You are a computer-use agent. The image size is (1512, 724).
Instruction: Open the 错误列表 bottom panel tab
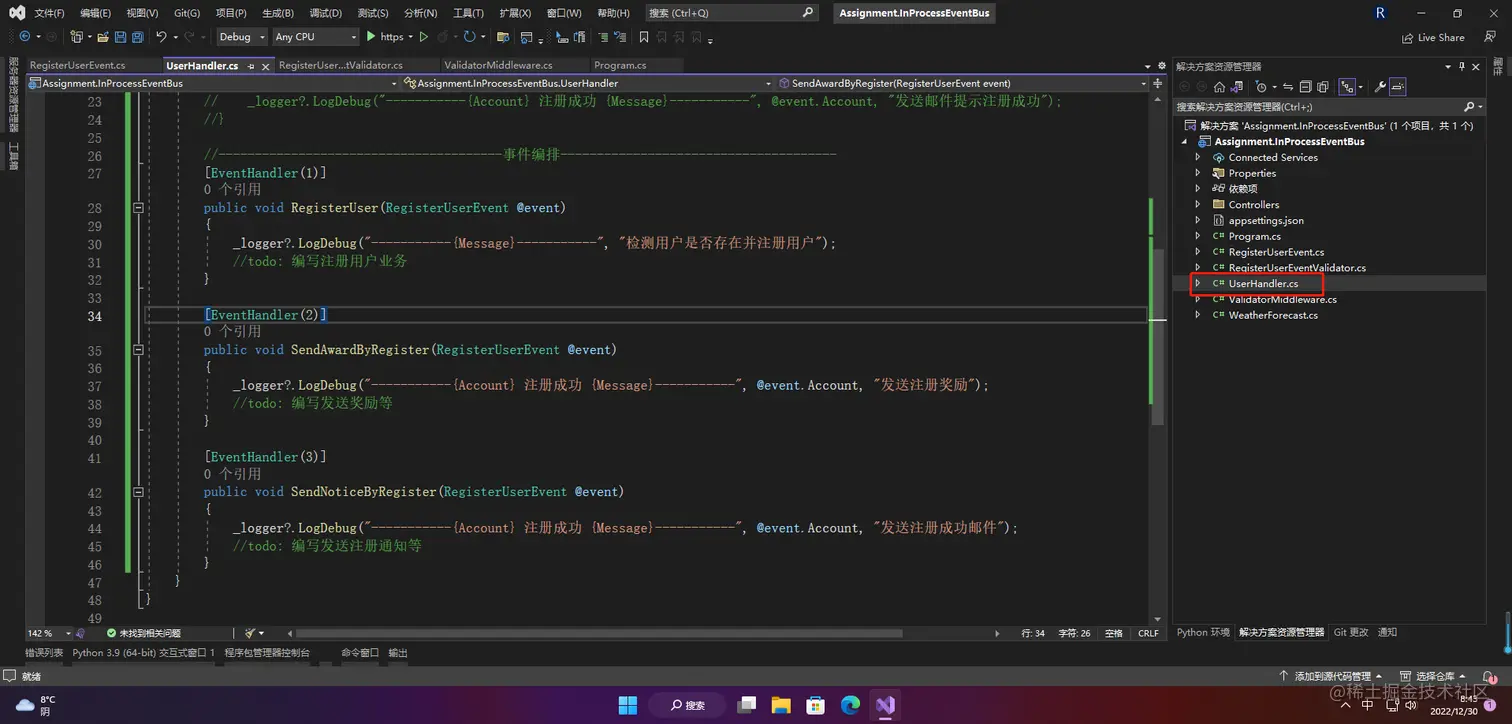[x=44, y=653]
